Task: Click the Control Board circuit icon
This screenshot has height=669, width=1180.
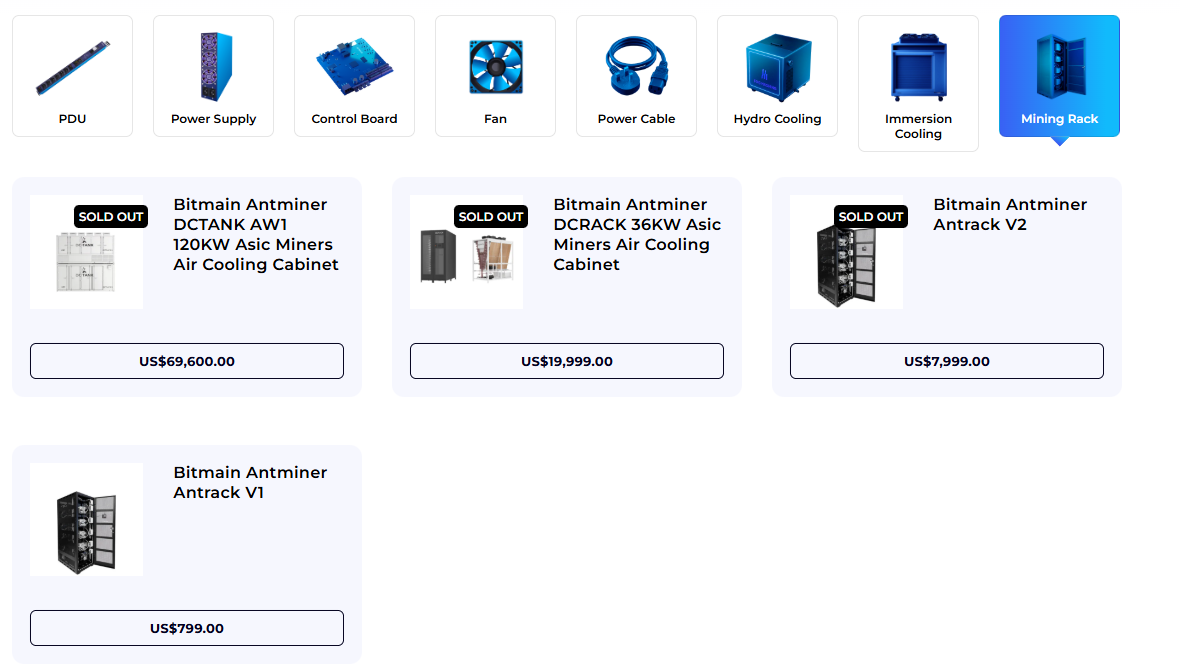Action: coord(354,67)
